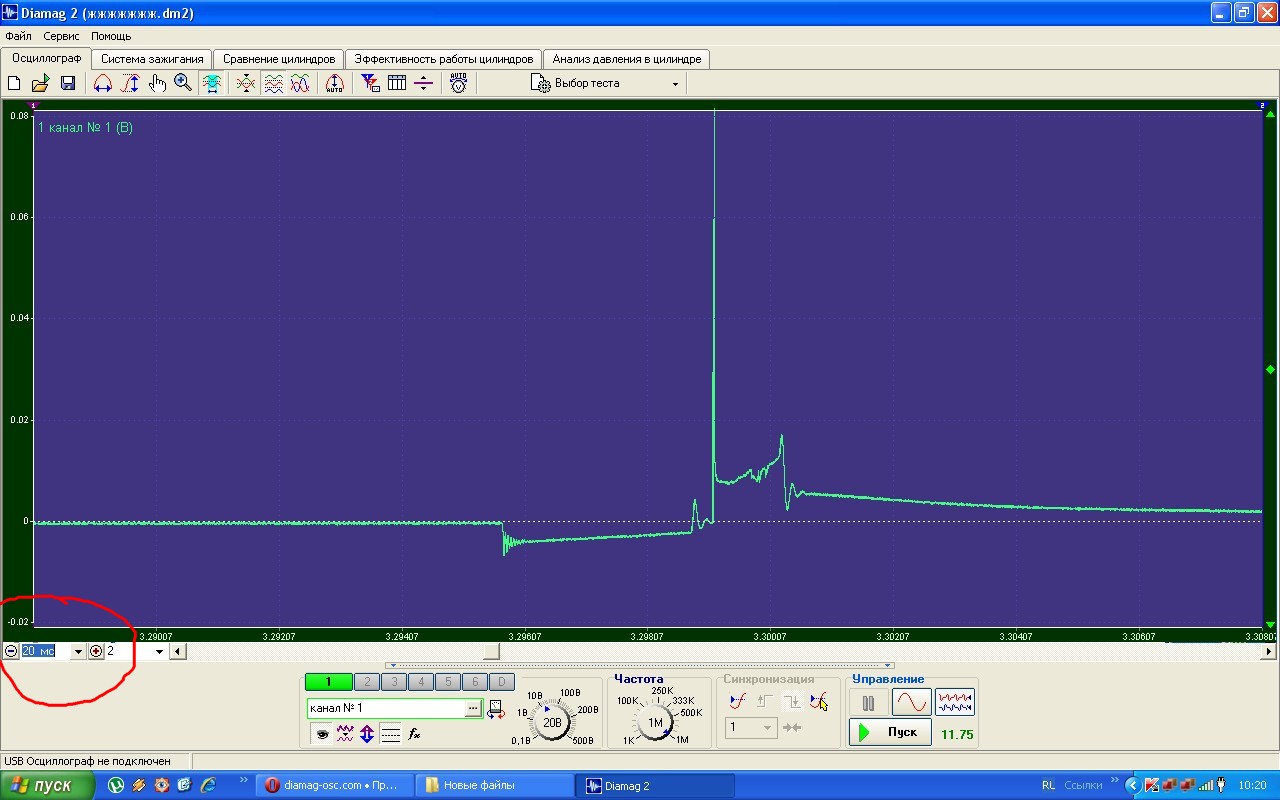Image resolution: width=1280 pixels, height=800 pixels.
Task: Switch to Эффективность работы цилиндров tab
Action: pos(444,59)
